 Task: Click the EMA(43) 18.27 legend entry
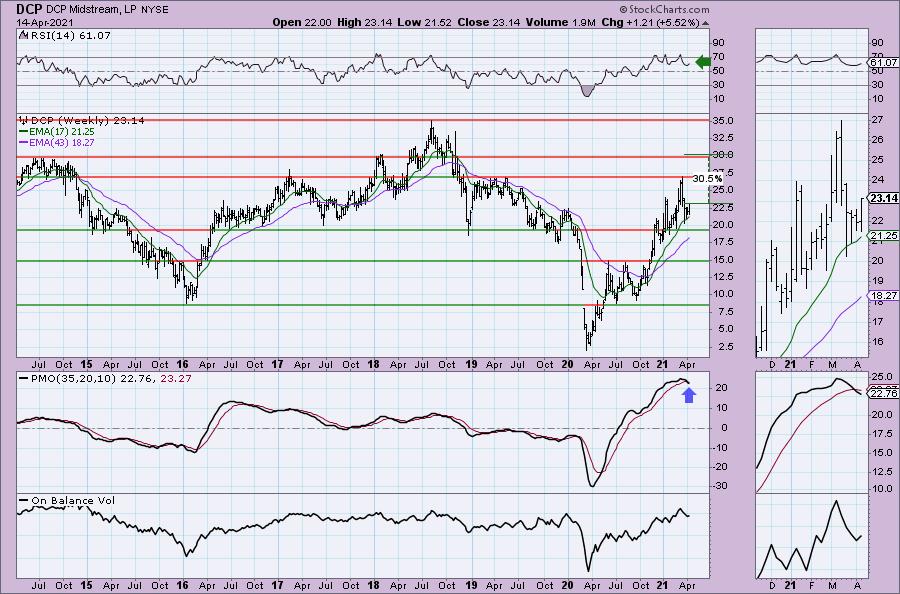click(x=61, y=142)
